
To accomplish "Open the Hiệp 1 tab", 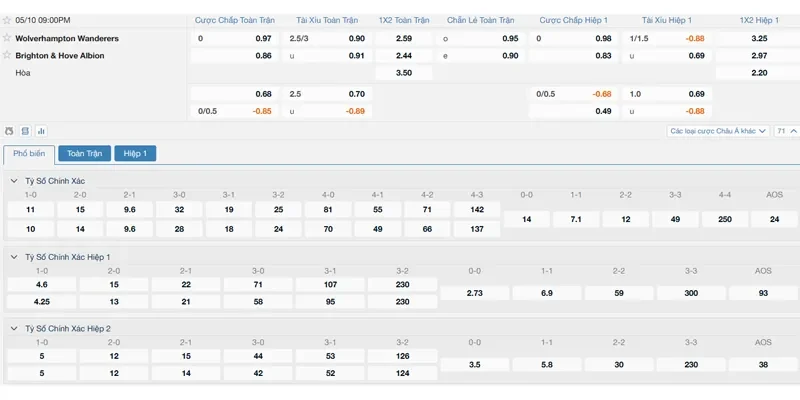I will [136, 154].
